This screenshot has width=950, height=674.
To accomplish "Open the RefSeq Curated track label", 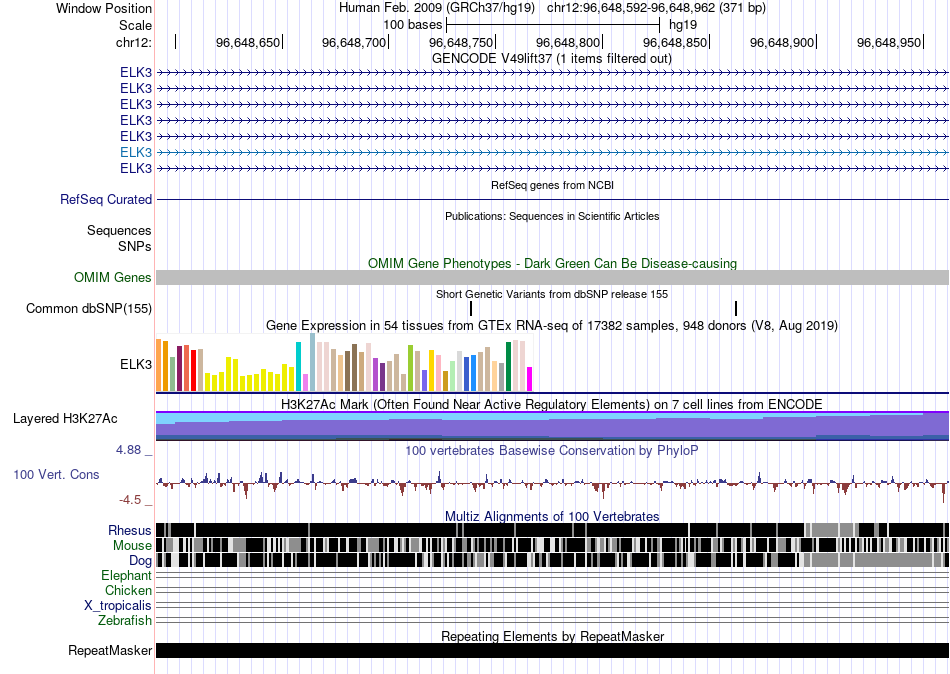I will pyautogui.click(x=106, y=200).
